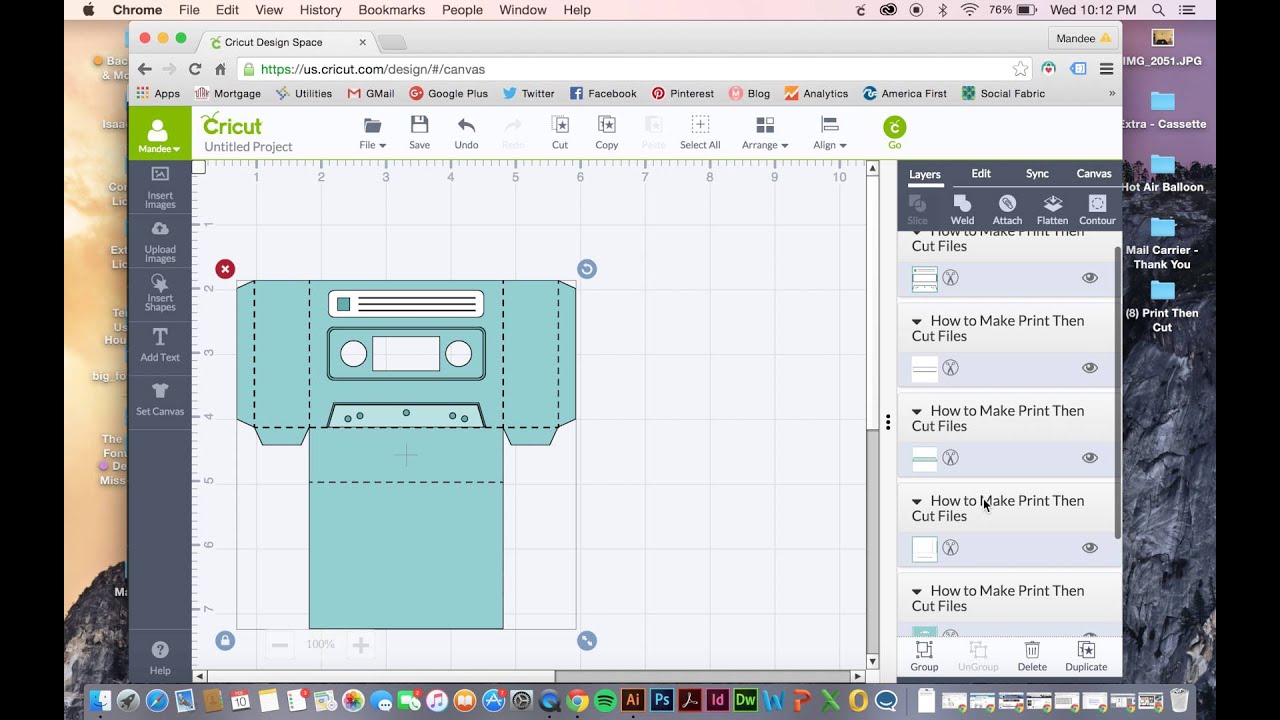
Task: Open the Mandee account dropdown
Action: 159,134
